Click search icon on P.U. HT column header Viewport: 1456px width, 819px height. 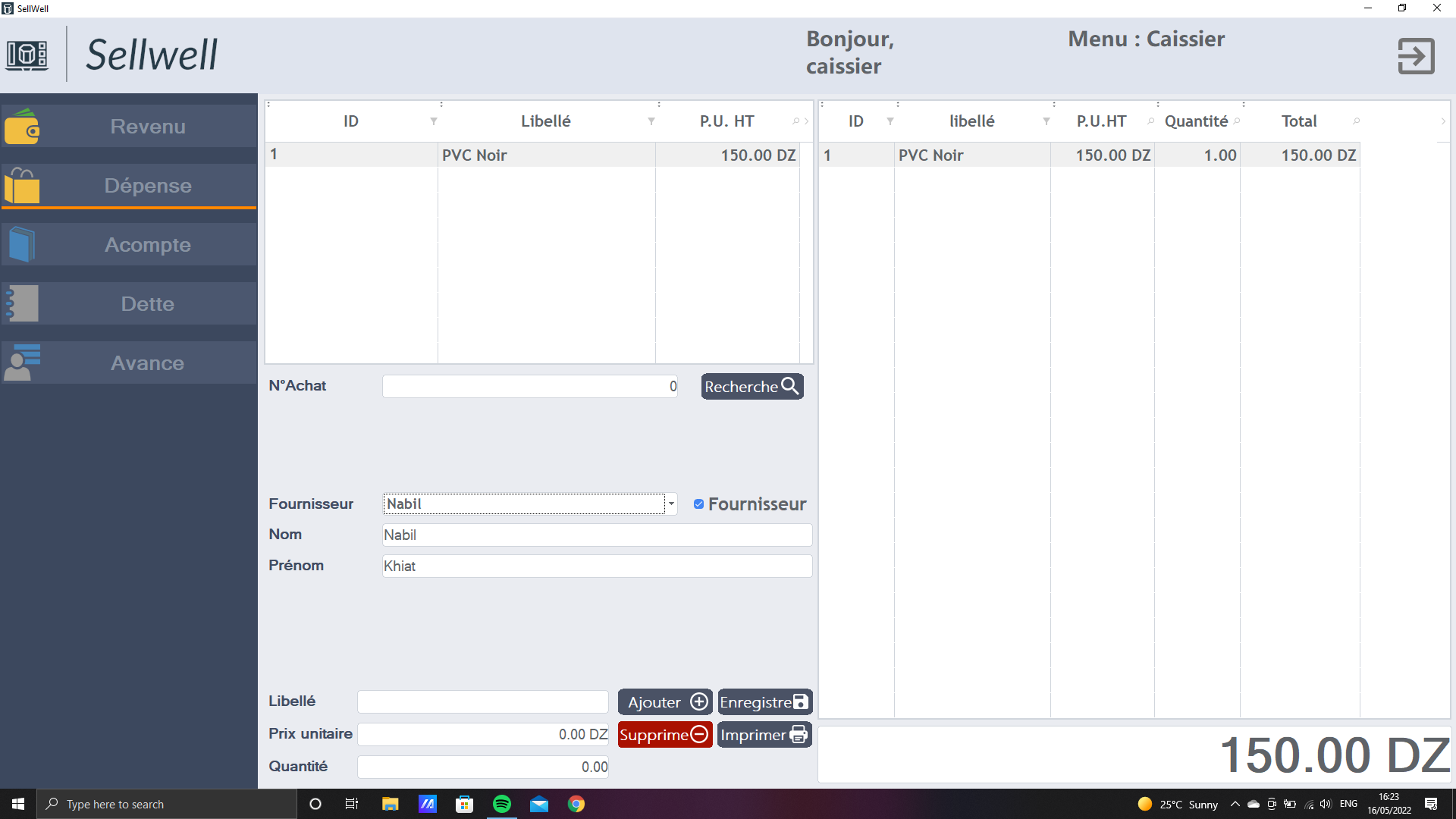pos(795,121)
